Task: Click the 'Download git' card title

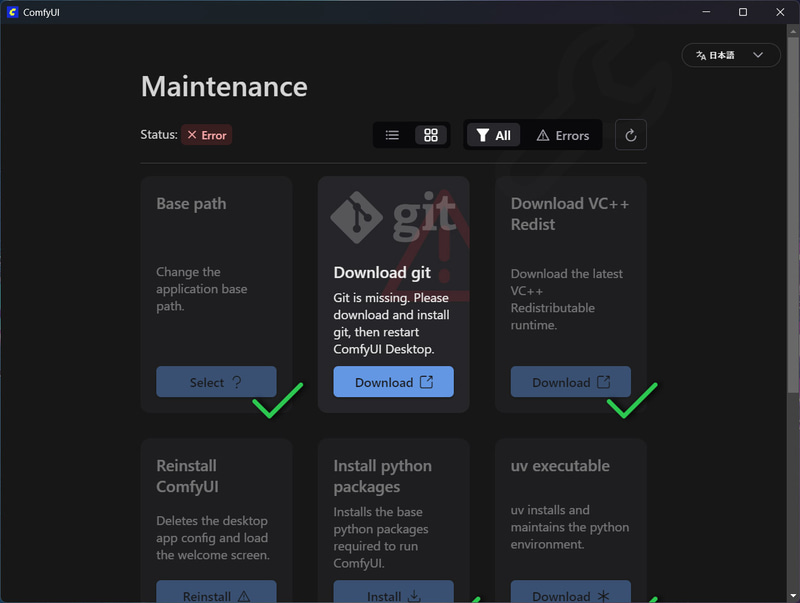Action: tap(382, 272)
